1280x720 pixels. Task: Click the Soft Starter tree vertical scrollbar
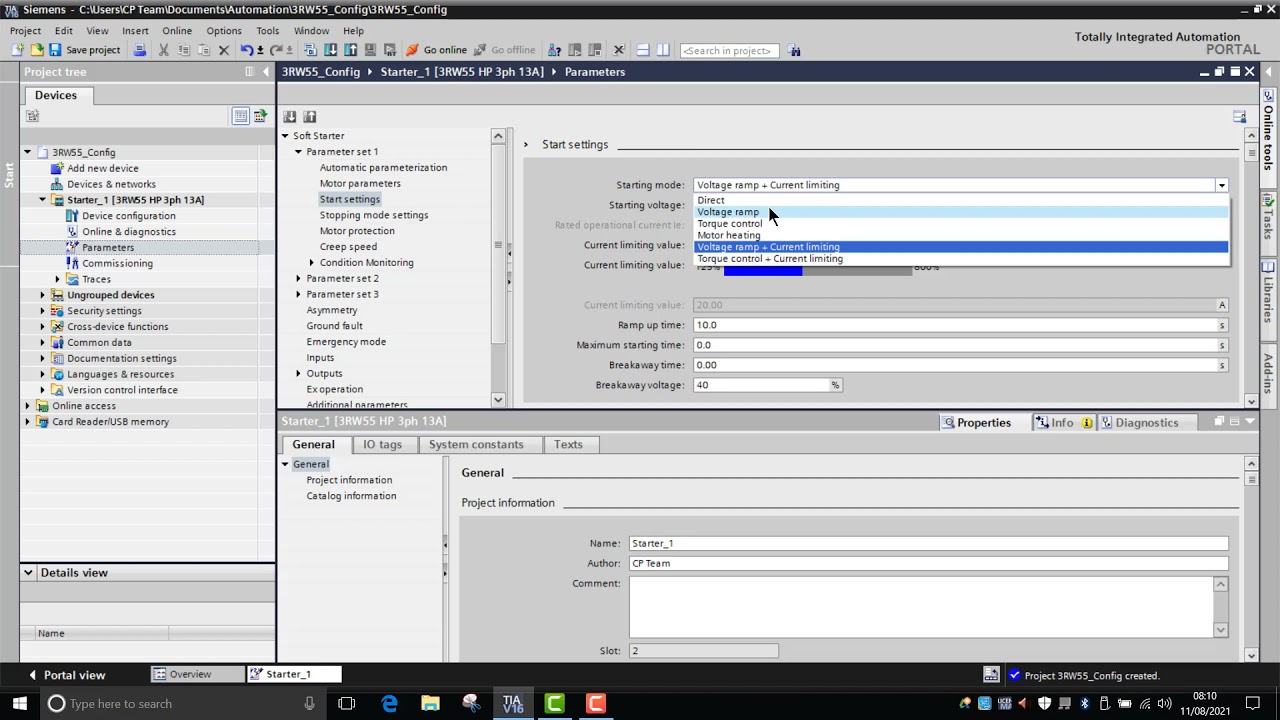pos(498,268)
